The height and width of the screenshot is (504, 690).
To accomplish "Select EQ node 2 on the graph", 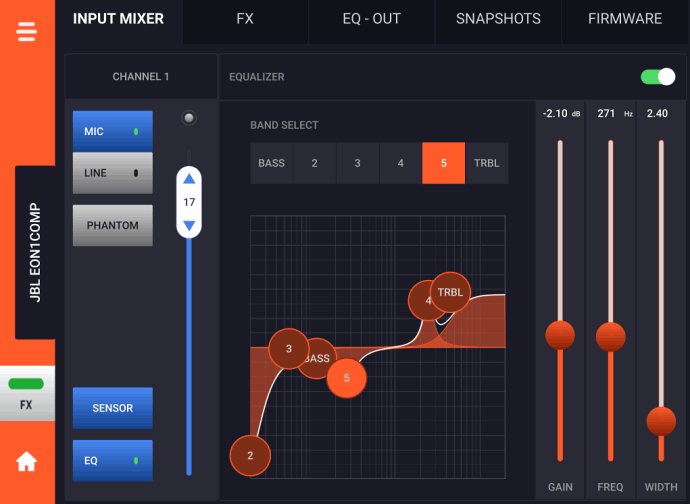I will 250,455.
